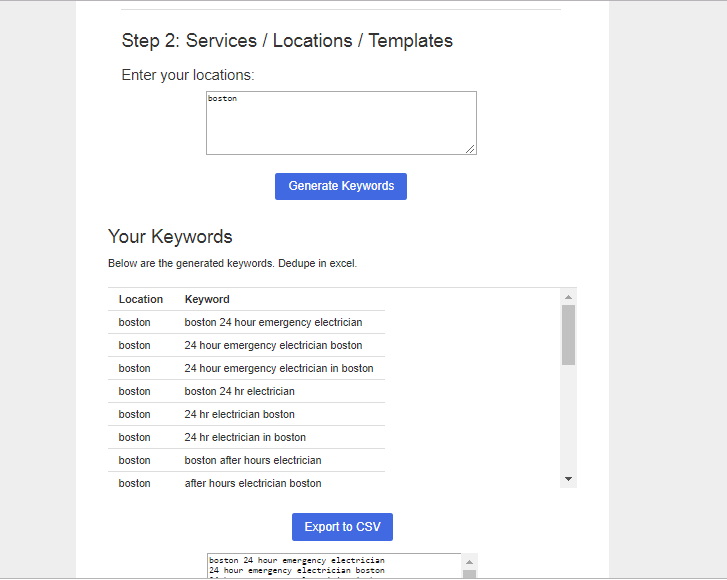Click the keywords table scroll down arrow
This screenshot has width=727, height=580.
click(x=568, y=479)
